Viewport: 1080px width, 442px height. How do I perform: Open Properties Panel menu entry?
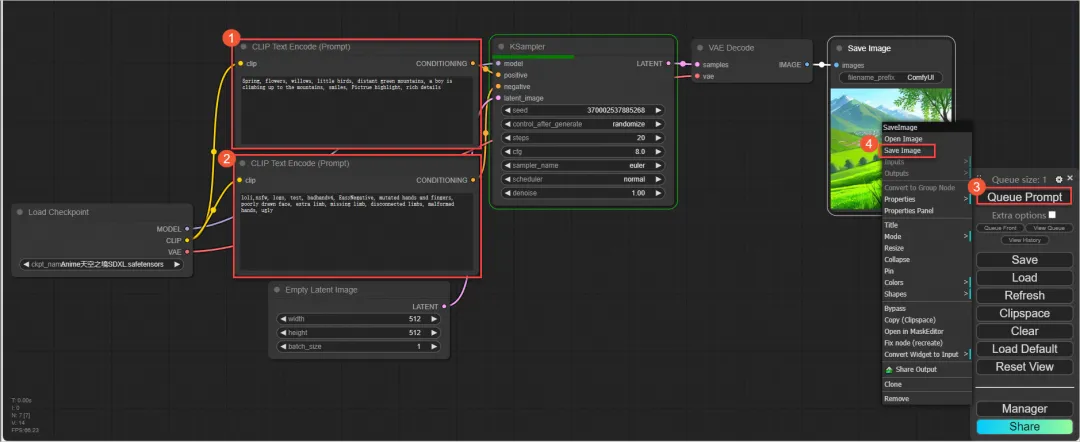[926, 211]
